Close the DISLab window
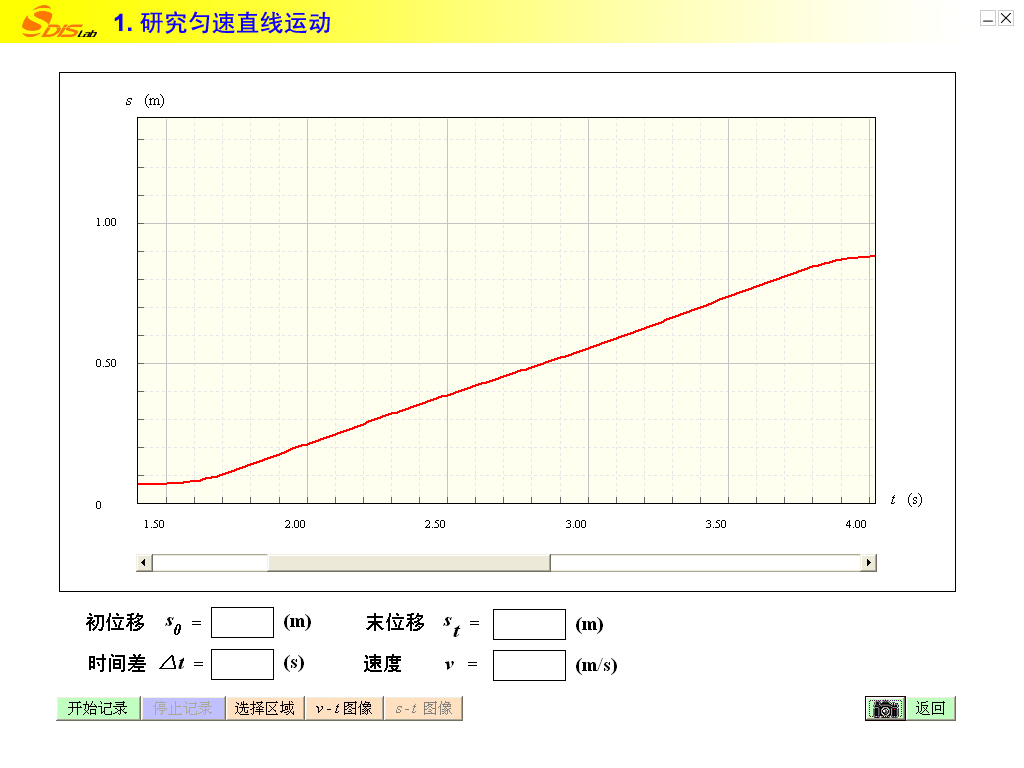This screenshot has width=1024, height=768. click(1006, 18)
